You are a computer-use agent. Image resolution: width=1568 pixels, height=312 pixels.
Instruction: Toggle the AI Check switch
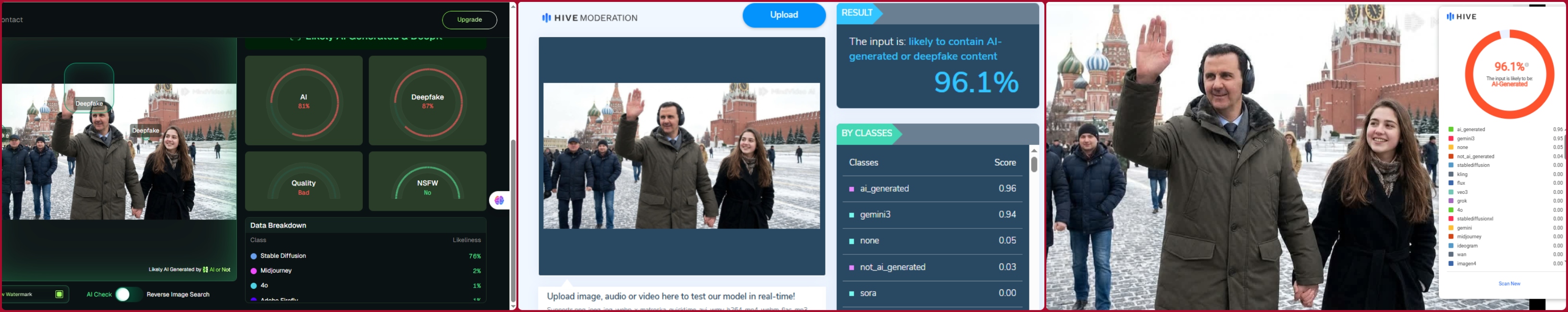(128, 294)
